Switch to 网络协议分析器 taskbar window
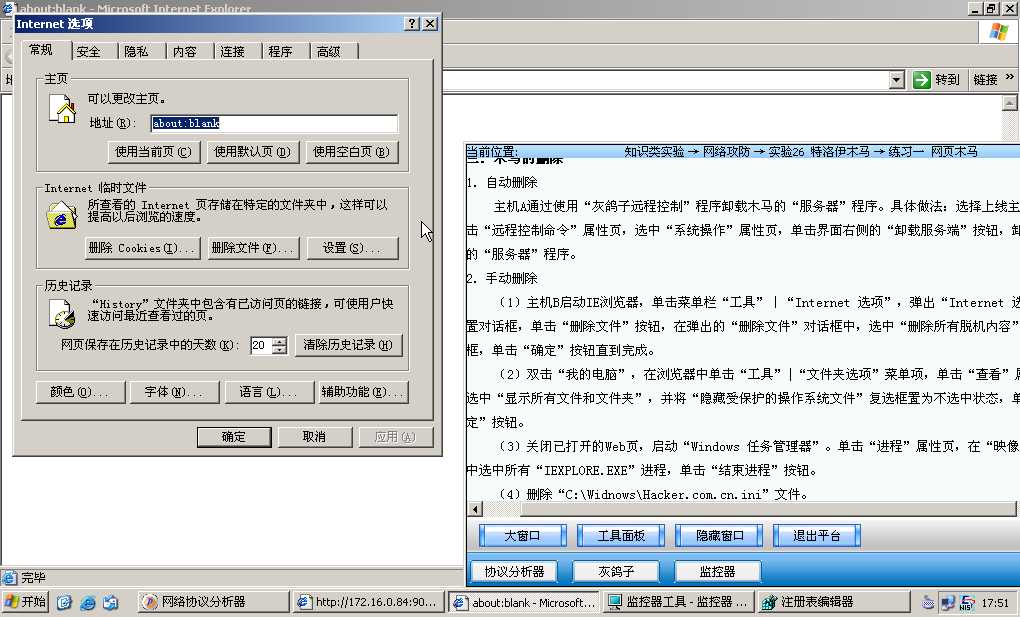Screen dimensions: 1020x617 click(213, 602)
